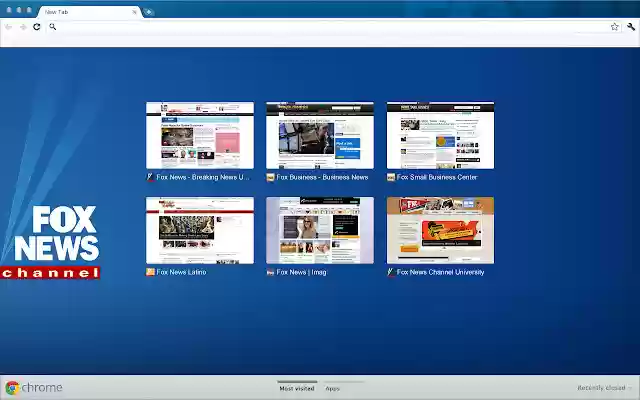Click the favicon beside Fox Business
The width and height of the screenshot is (640, 400).
click(x=270, y=178)
